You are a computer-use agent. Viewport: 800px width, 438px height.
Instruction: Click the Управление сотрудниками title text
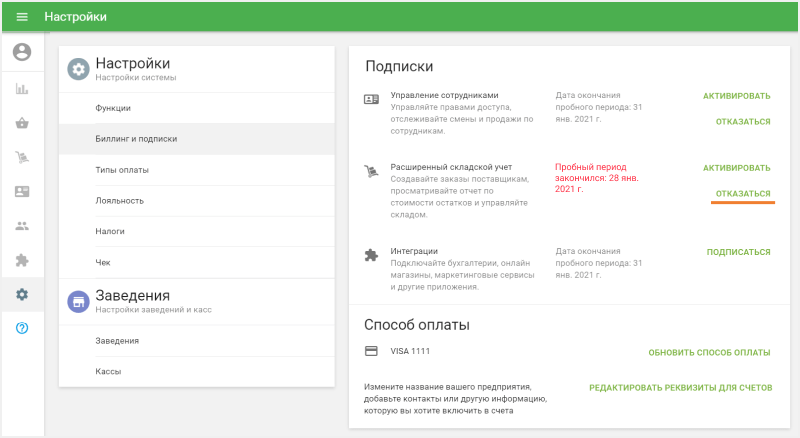pos(444,95)
